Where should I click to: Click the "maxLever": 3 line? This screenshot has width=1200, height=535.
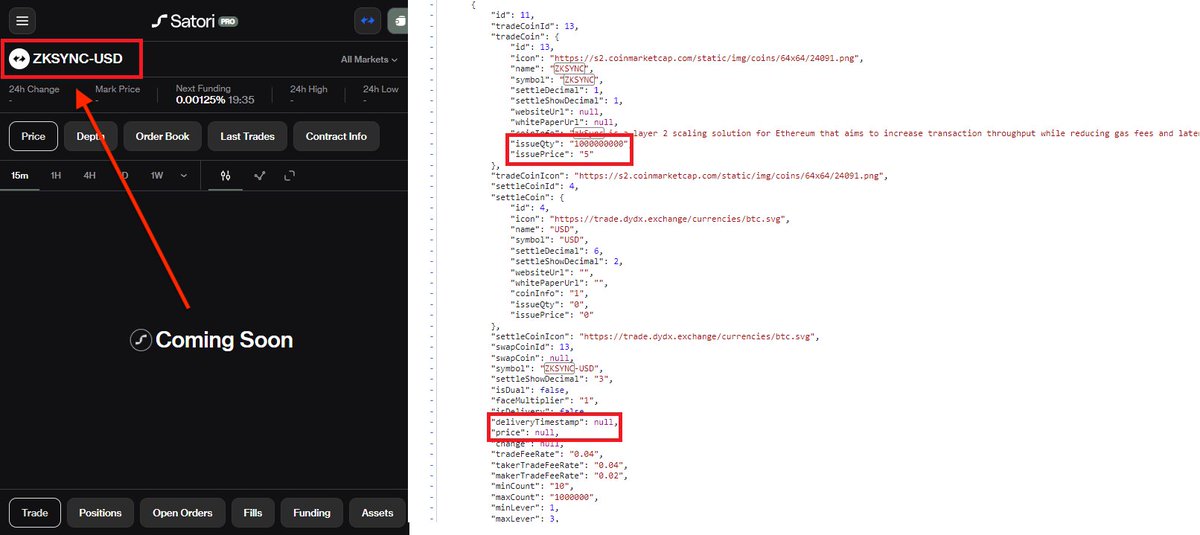(526, 519)
